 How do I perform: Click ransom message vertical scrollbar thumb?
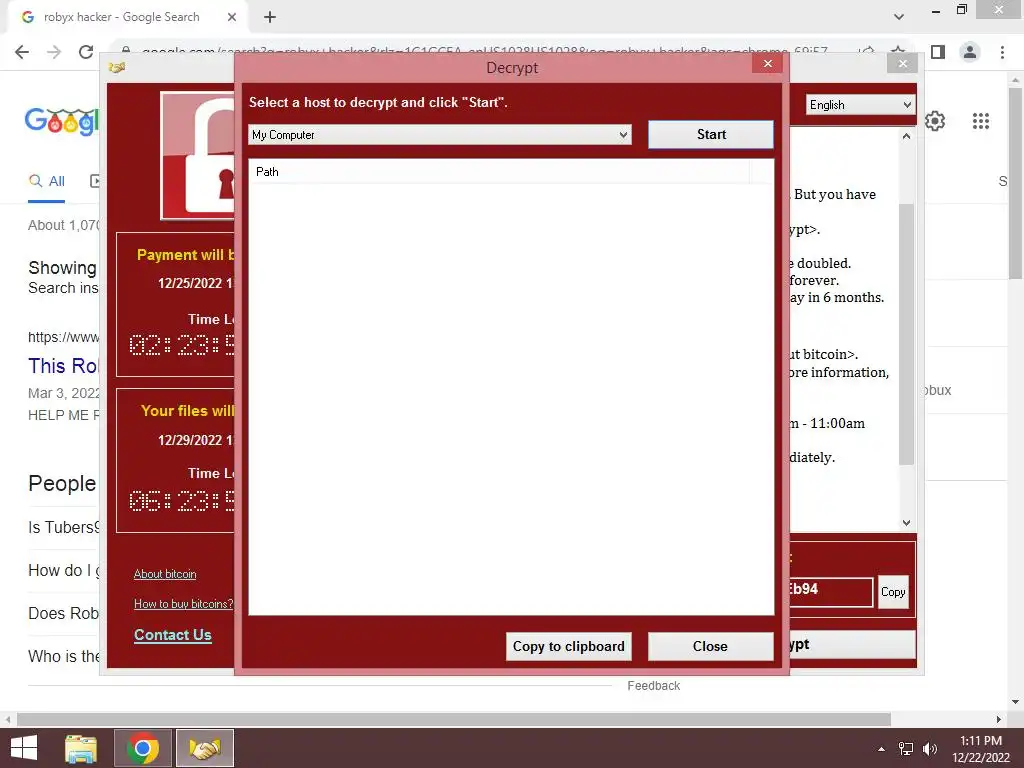coord(906,334)
